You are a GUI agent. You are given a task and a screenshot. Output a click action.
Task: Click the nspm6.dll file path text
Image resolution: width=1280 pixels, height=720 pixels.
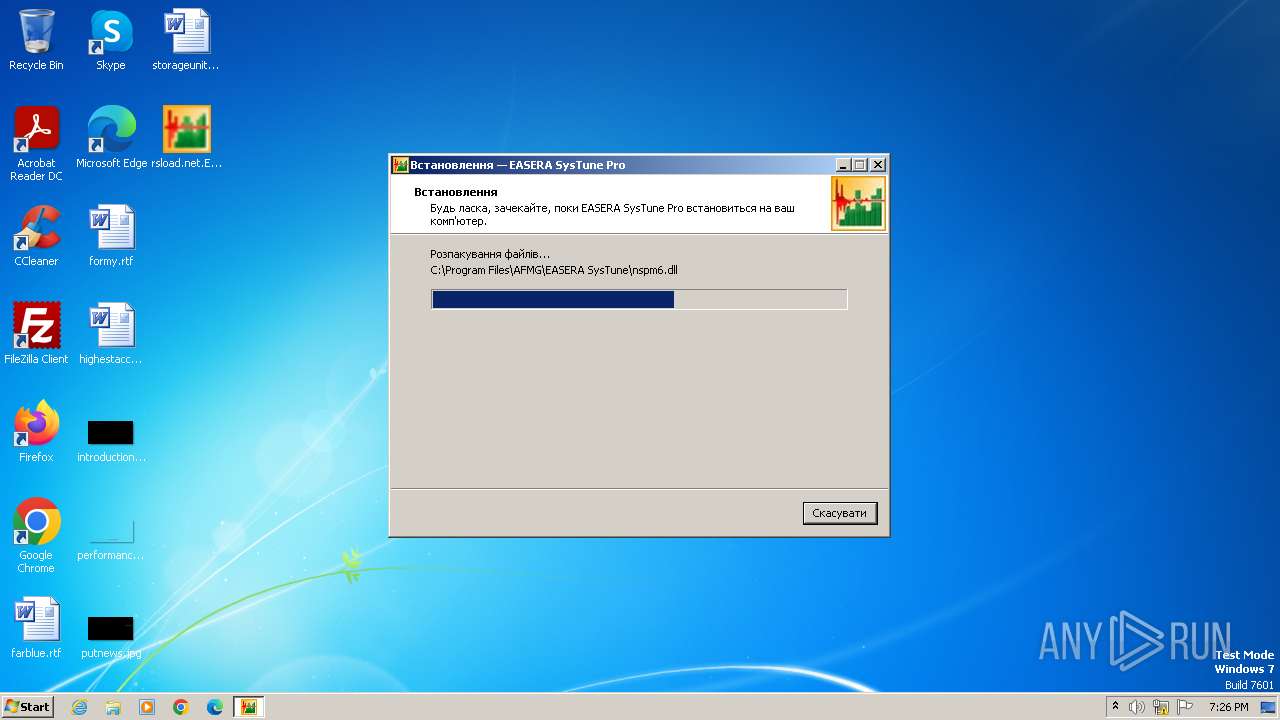click(x=554, y=270)
